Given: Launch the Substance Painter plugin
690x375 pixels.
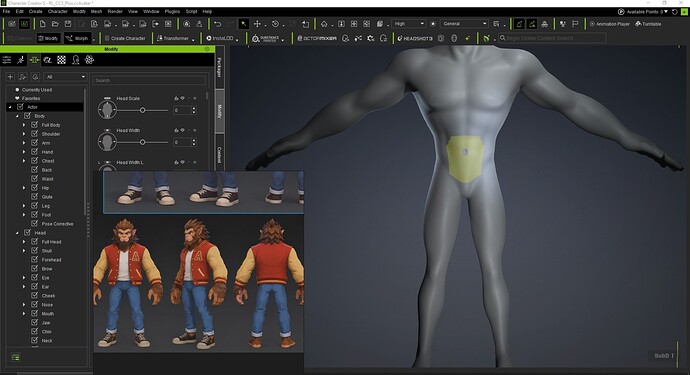Looking at the screenshot, I should coord(266,38).
